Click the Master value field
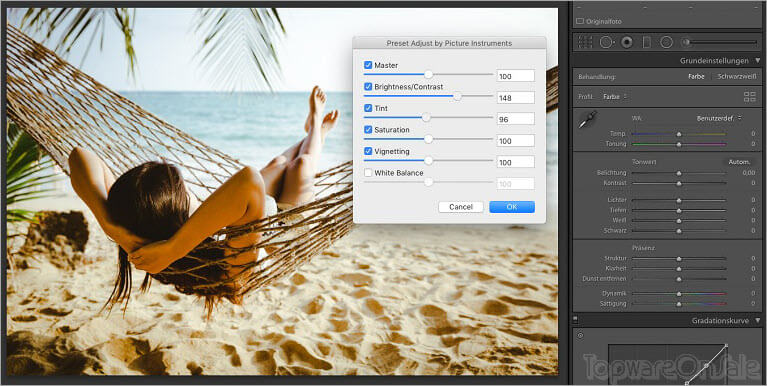 pos(516,76)
